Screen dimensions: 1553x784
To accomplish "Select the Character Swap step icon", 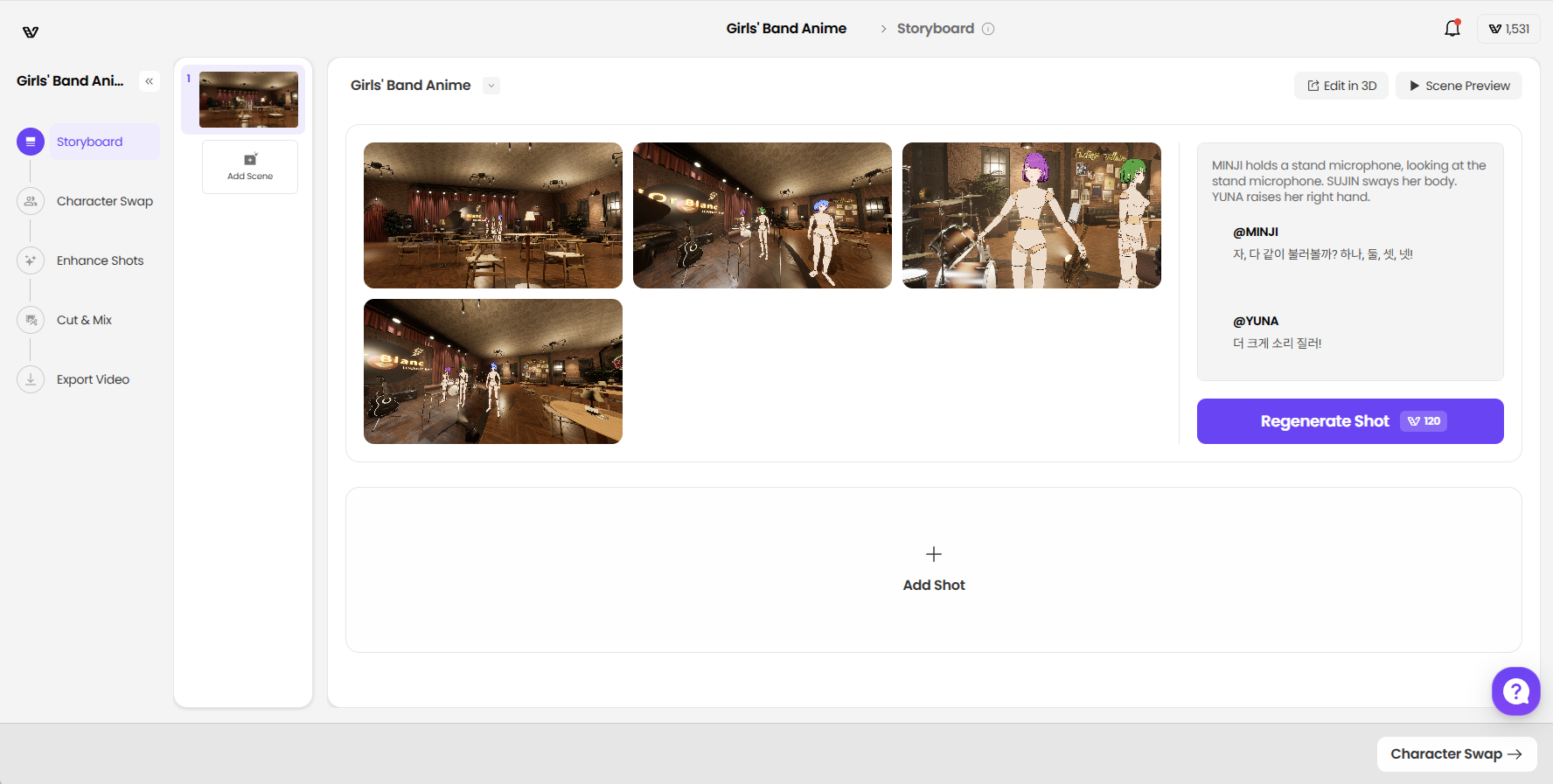I will tap(31, 201).
